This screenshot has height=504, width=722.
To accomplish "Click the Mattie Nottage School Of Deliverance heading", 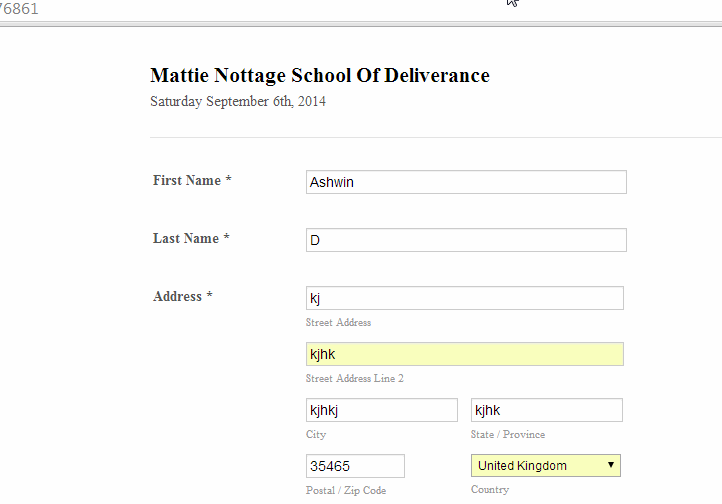I will click(x=319, y=76).
